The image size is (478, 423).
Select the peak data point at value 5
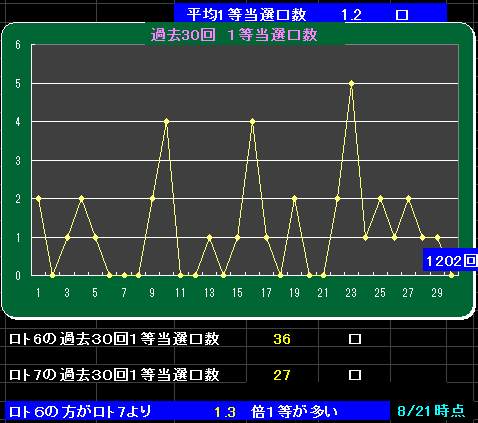coord(351,83)
